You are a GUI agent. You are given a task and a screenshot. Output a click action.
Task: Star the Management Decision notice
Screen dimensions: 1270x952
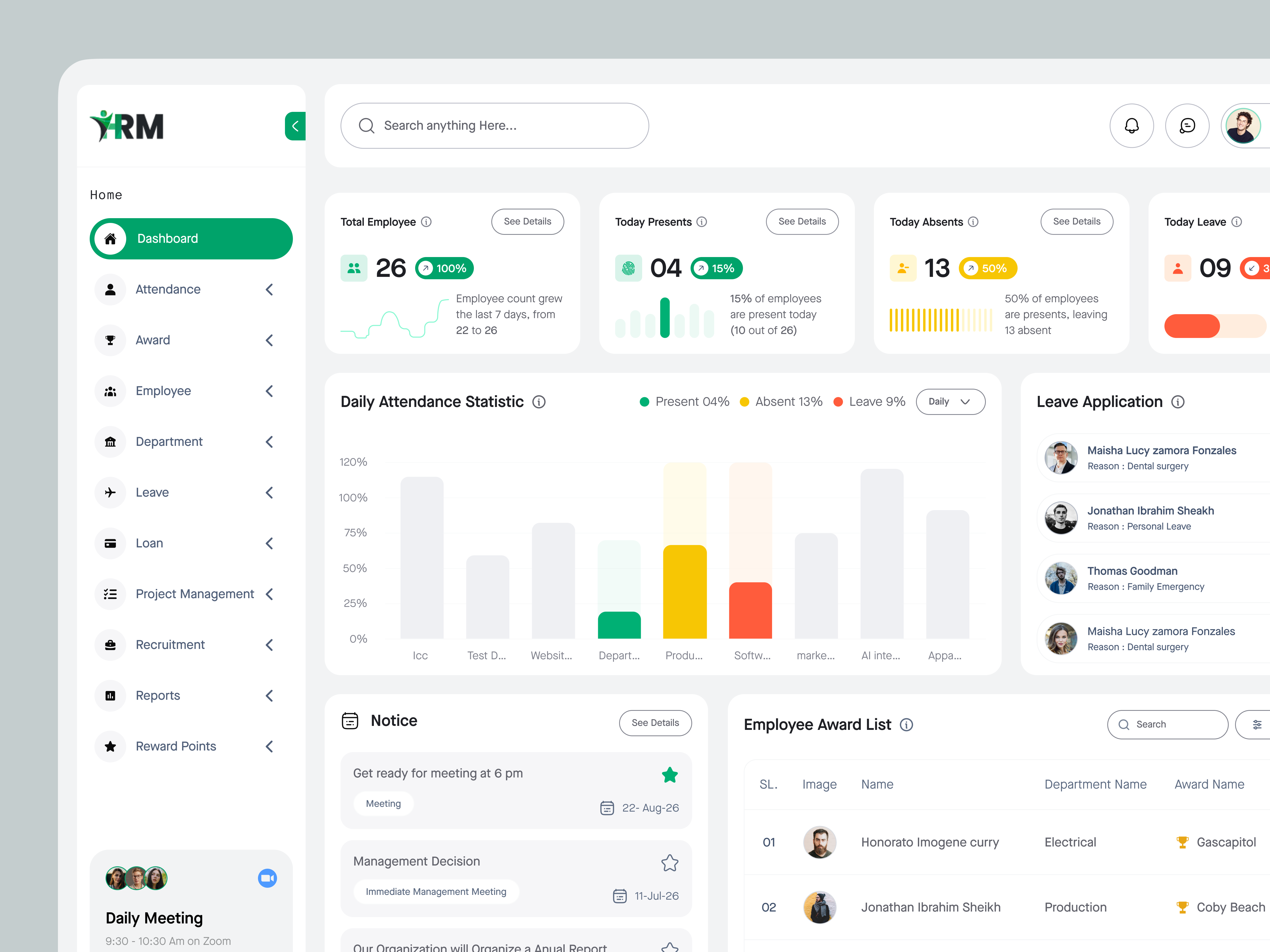pyautogui.click(x=669, y=863)
